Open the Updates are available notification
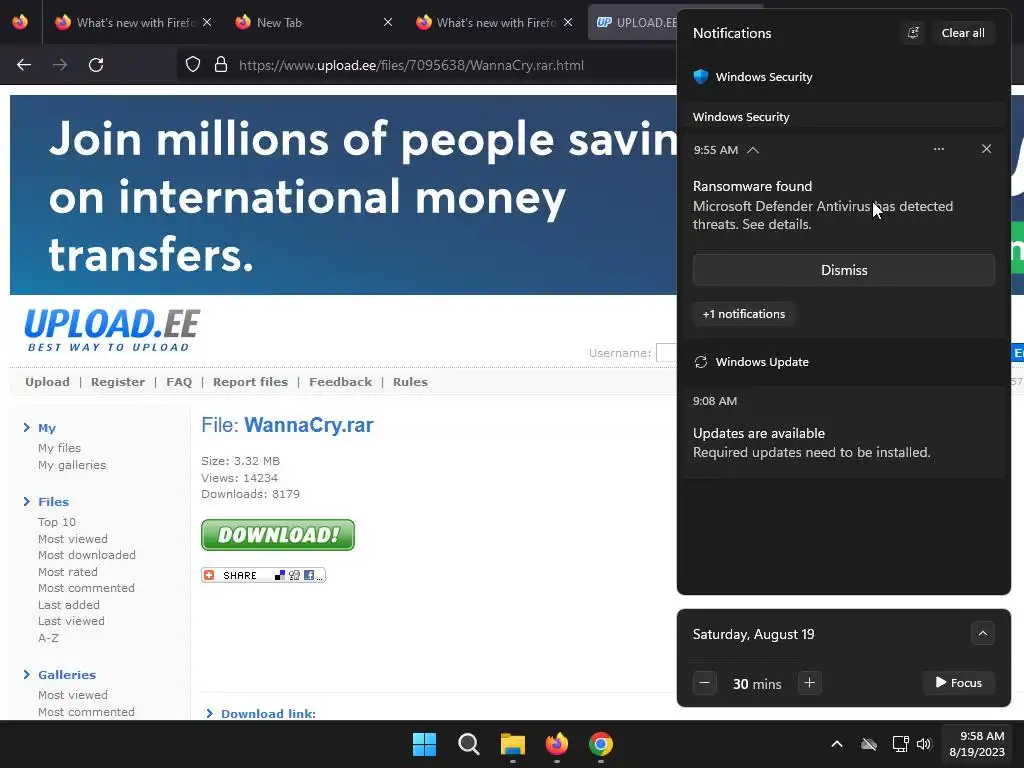Viewport: 1024px width, 768px height. (844, 432)
